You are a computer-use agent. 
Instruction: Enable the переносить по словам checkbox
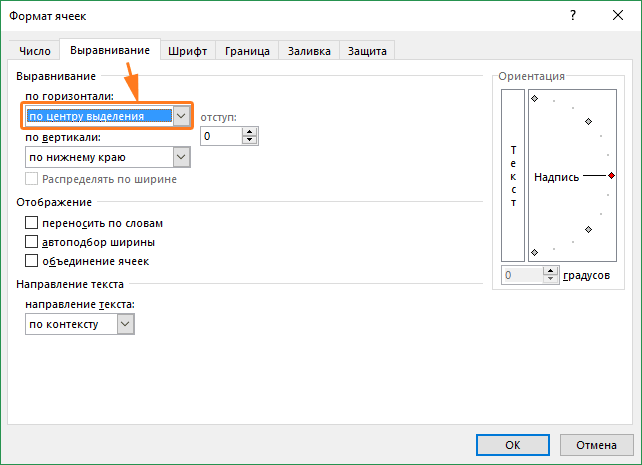32,223
